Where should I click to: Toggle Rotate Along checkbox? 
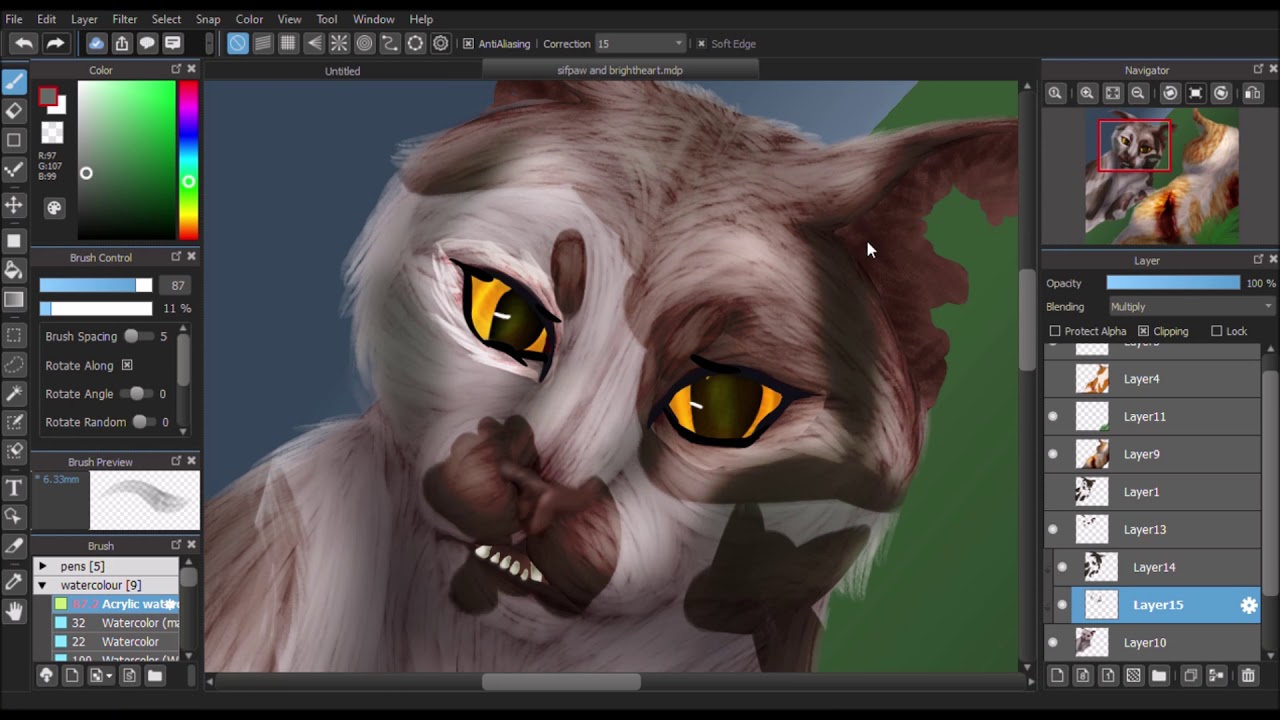click(x=127, y=365)
